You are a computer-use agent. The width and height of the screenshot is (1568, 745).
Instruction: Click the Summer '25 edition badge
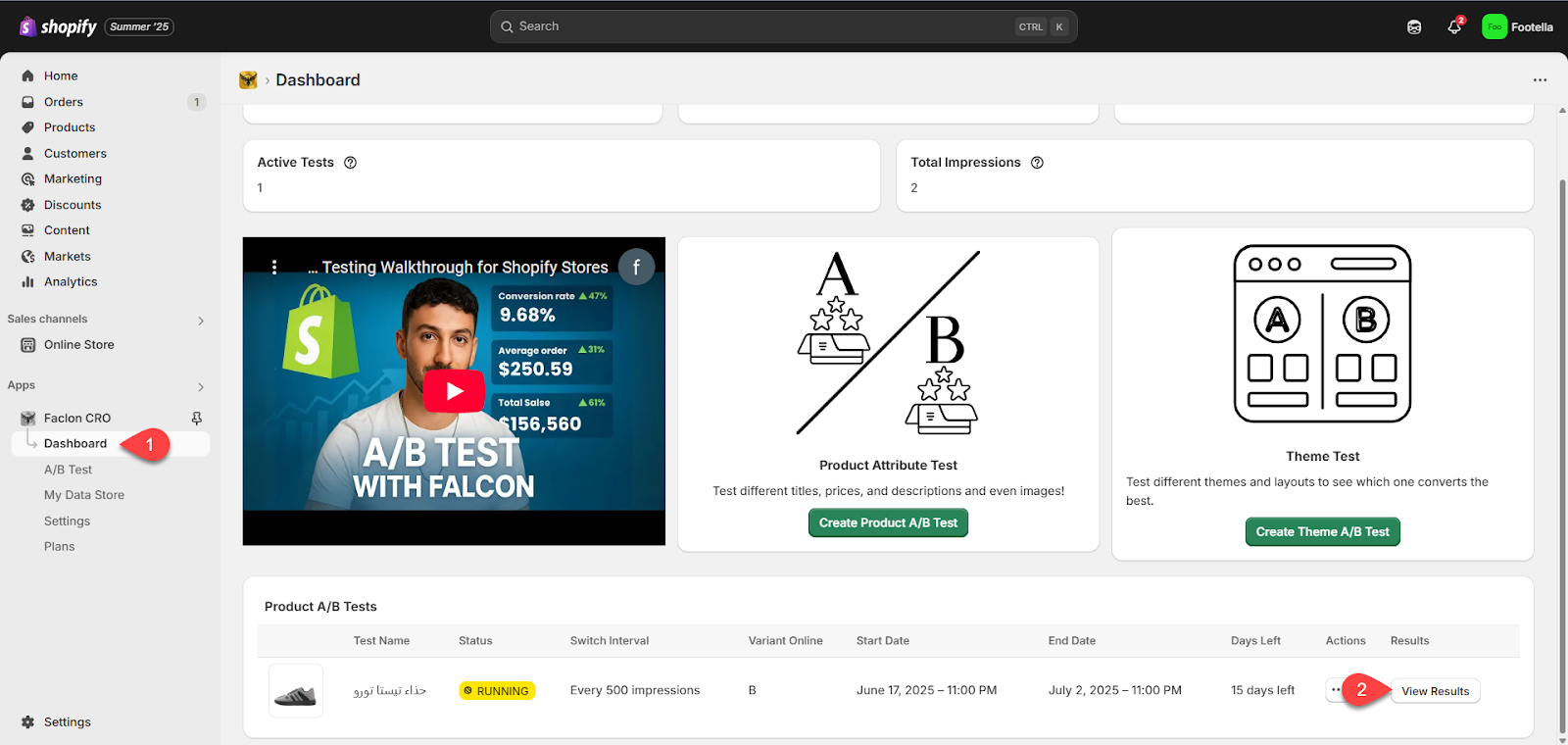139,26
